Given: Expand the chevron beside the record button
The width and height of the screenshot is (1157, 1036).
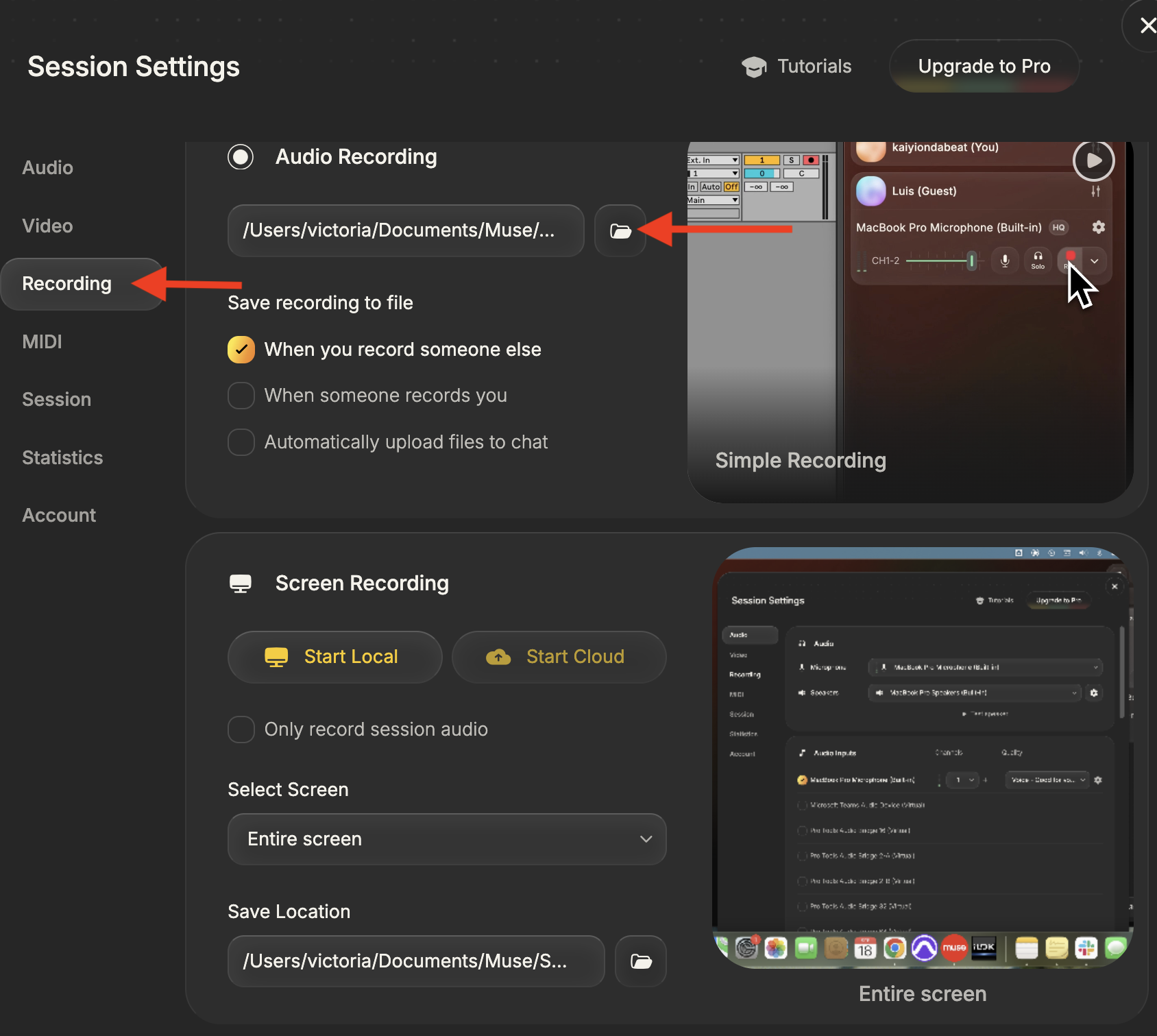Looking at the screenshot, I should [1095, 261].
